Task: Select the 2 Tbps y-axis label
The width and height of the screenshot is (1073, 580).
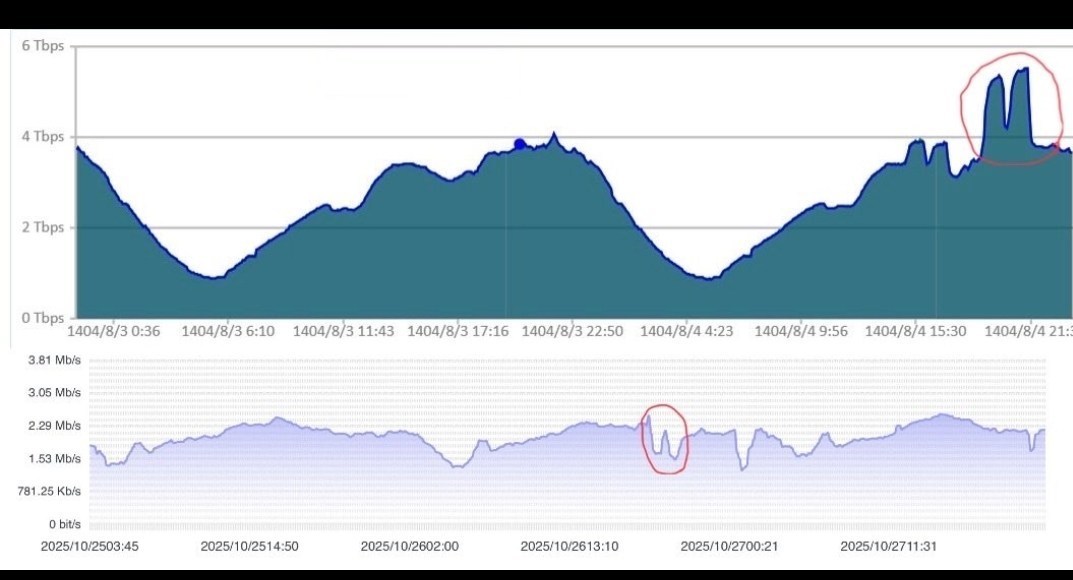Action: point(43,227)
